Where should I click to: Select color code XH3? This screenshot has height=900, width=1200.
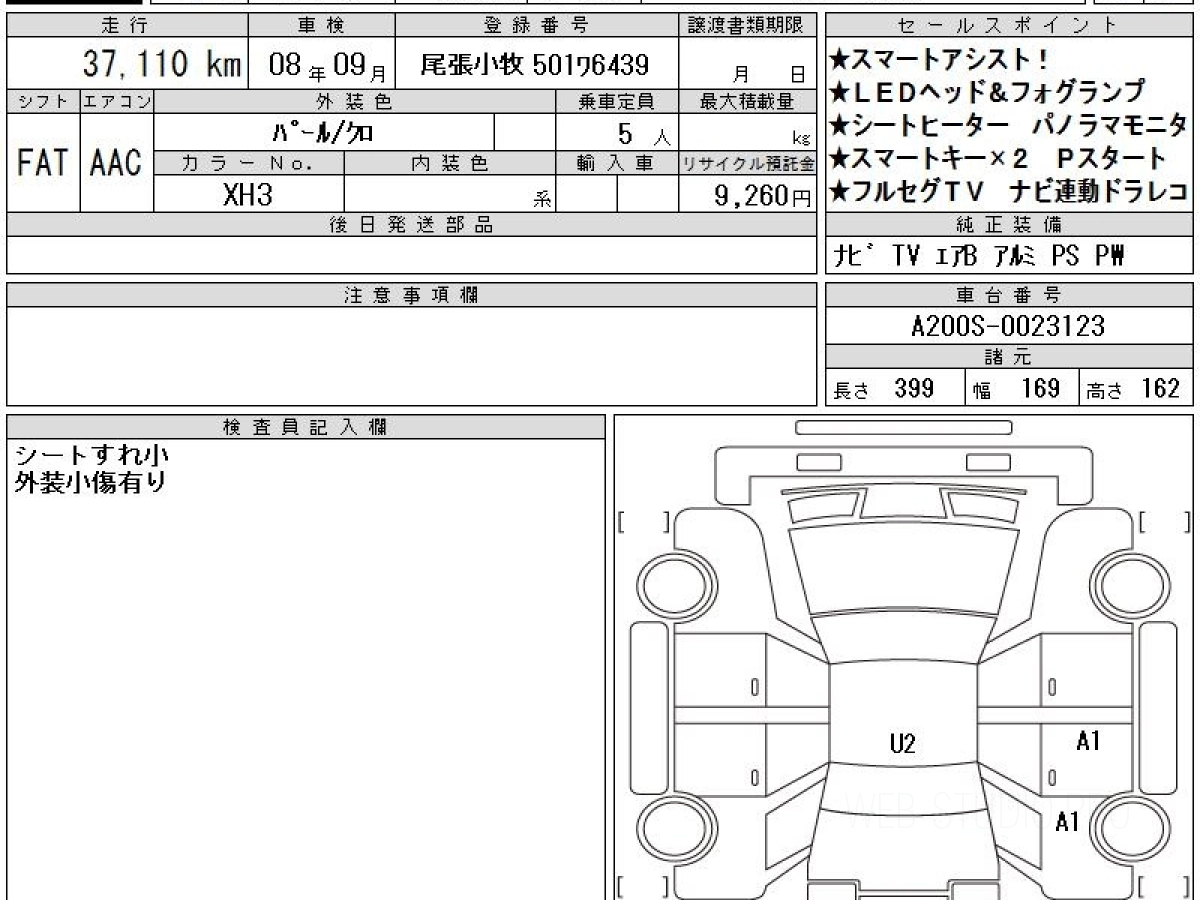[x=248, y=194]
